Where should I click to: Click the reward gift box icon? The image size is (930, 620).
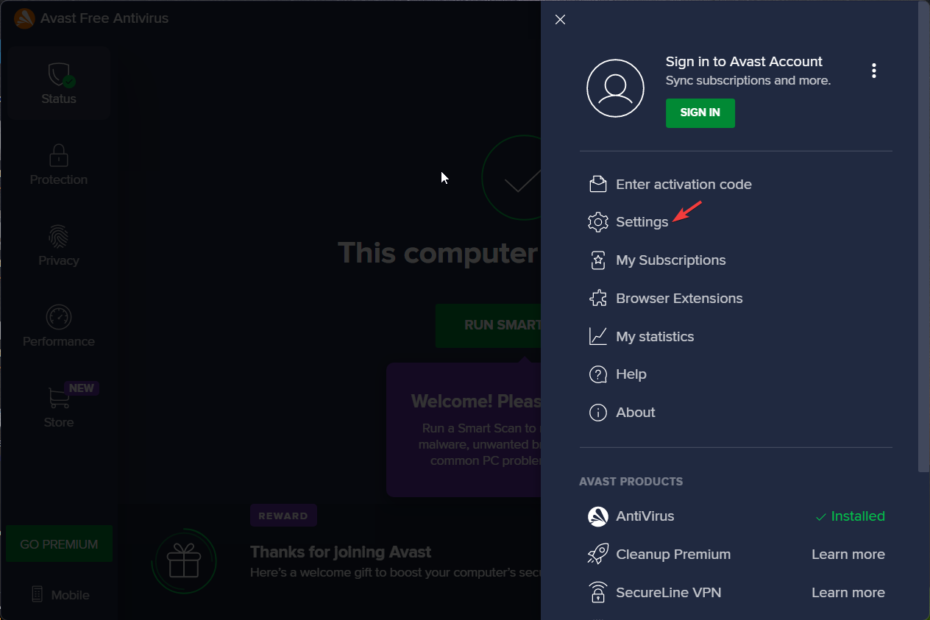pyautogui.click(x=184, y=561)
